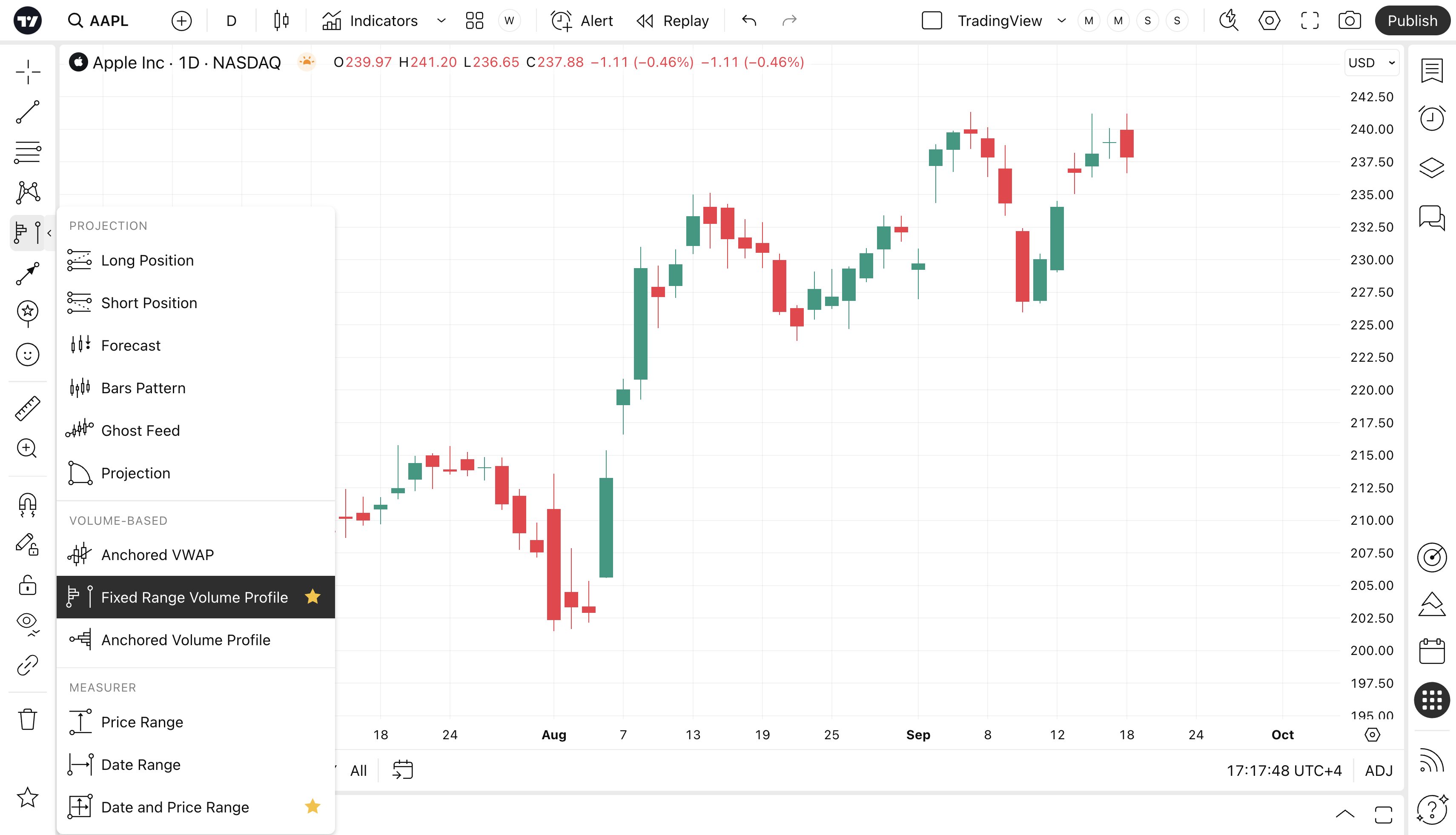Expand the TradingView layout name dropdown

coord(1061,21)
